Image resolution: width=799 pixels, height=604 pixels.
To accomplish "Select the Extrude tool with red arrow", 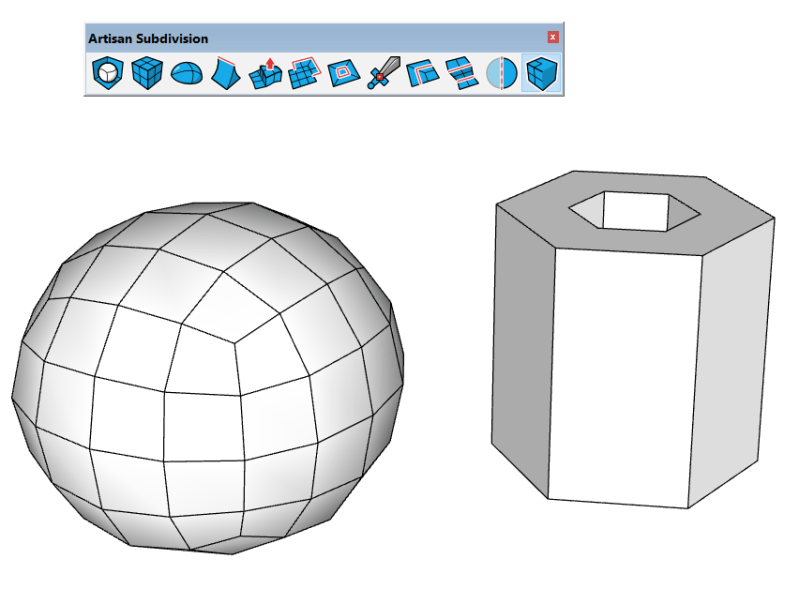I will coord(265,73).
